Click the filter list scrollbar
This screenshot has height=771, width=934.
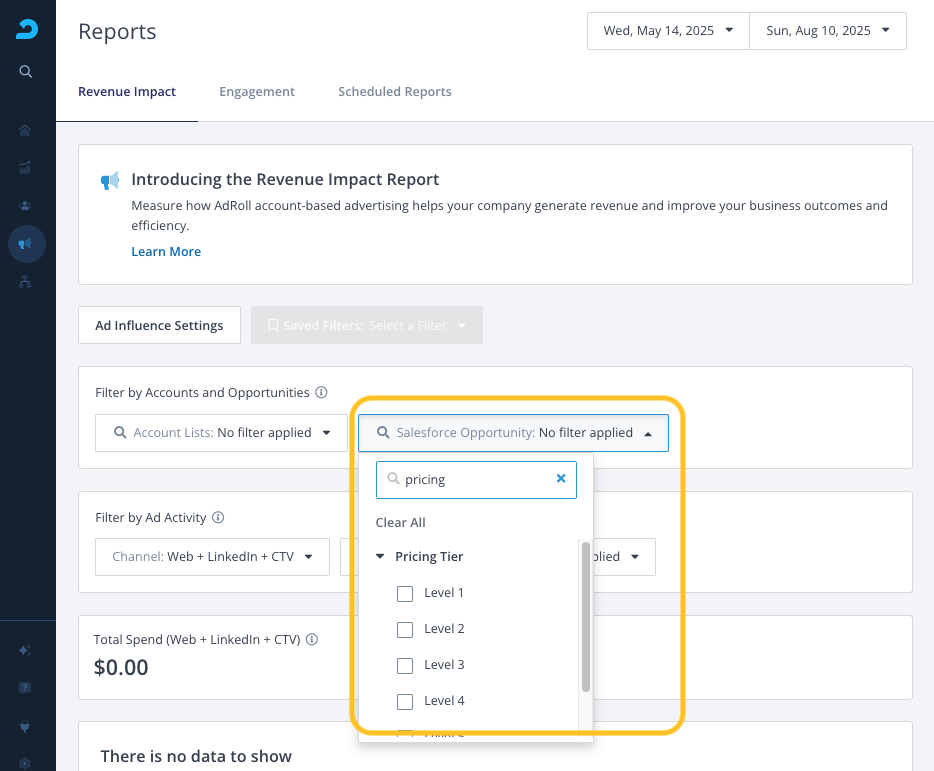tap(586, 617)
